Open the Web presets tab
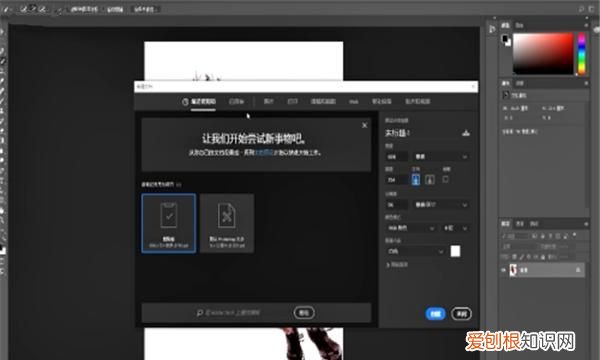600x360 pixels. click(x=354, y=101)
